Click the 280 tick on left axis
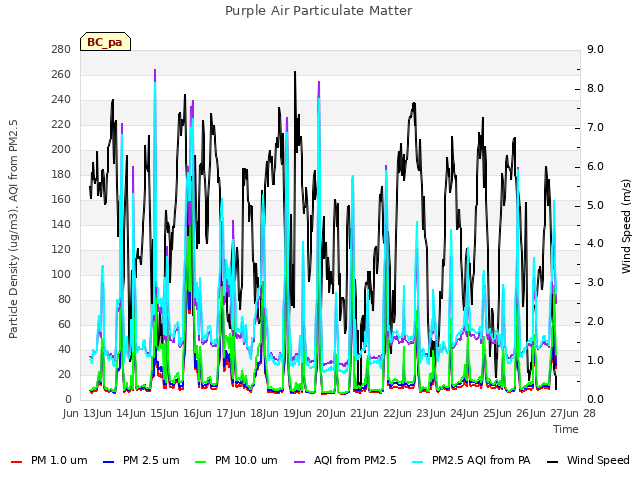Viewport: 640px width, 480px height. pyautogui.click(x=61, y=49)
